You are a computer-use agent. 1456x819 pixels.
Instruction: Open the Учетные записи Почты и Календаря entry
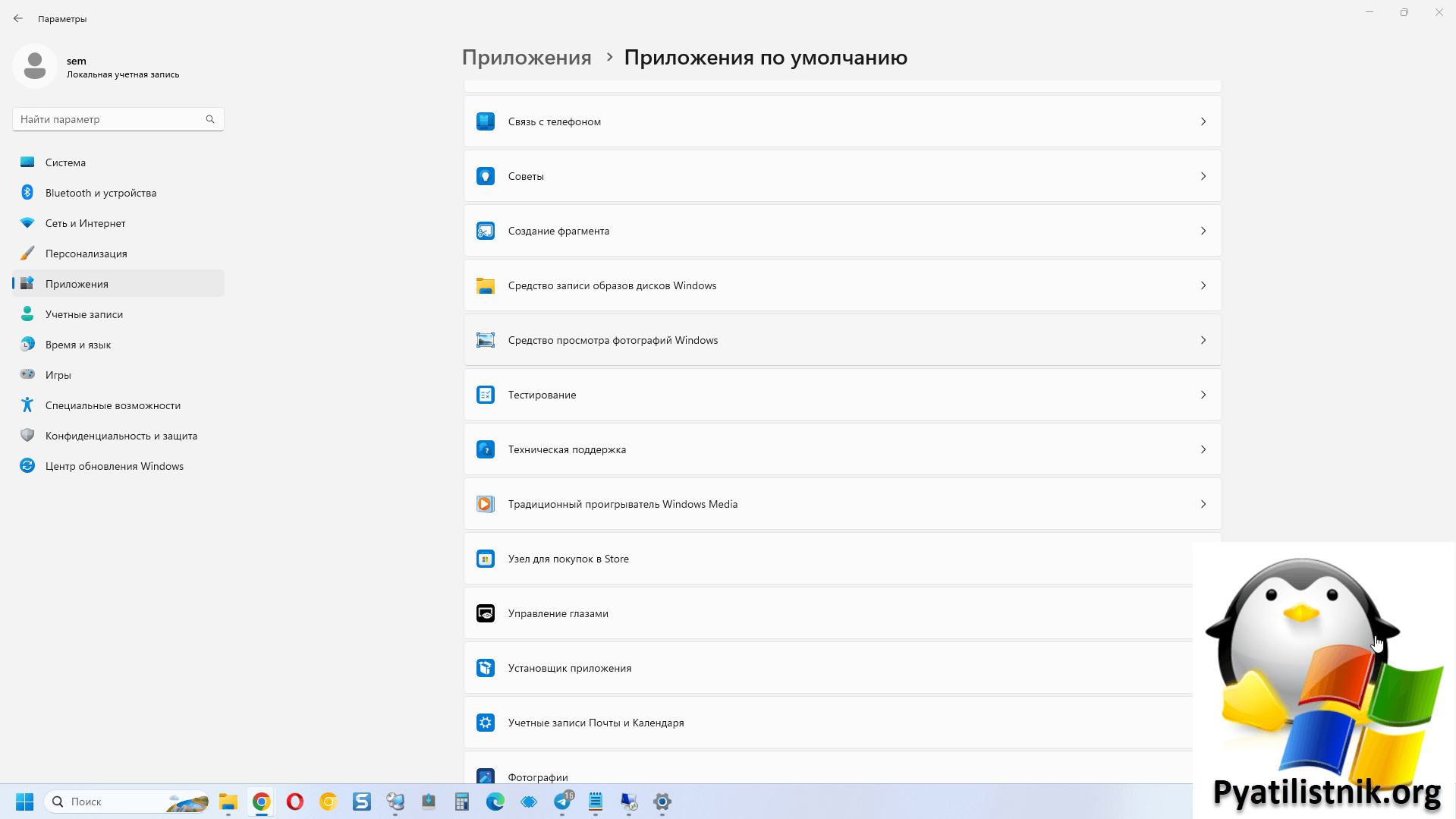coord(596,723)
